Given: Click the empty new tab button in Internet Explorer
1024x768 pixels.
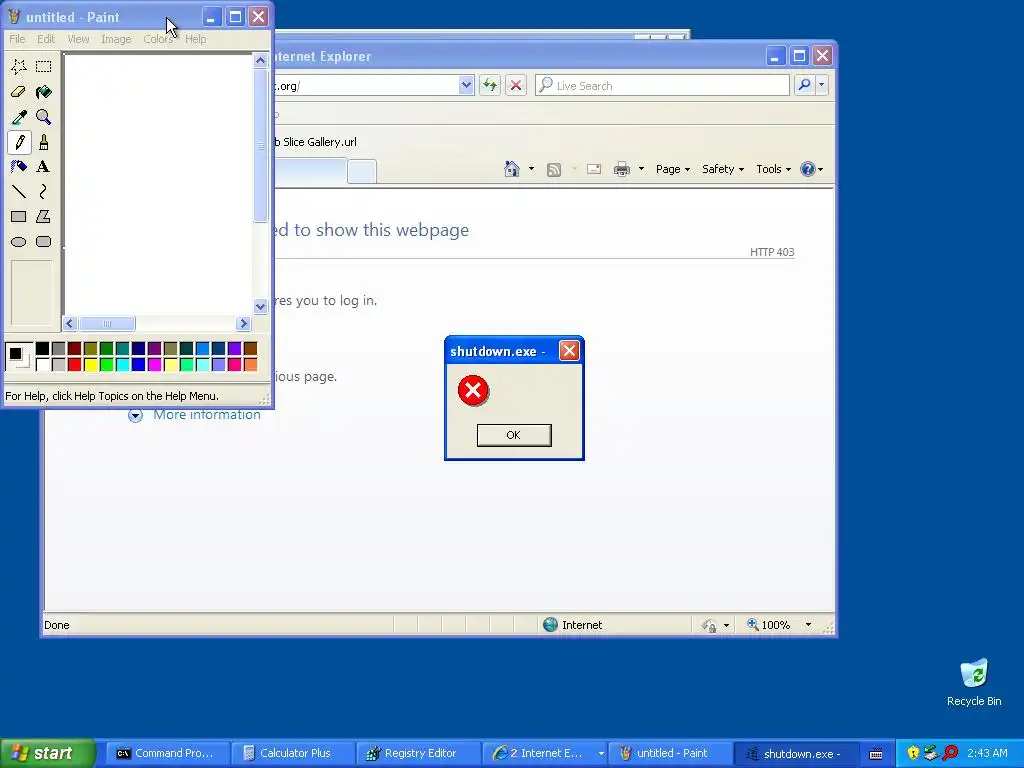Looking at the screenshot, I should (362, 171).
